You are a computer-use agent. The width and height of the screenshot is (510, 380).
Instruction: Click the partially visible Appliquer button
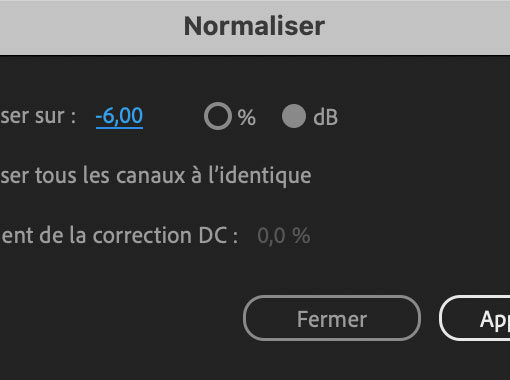coord(475,318)
